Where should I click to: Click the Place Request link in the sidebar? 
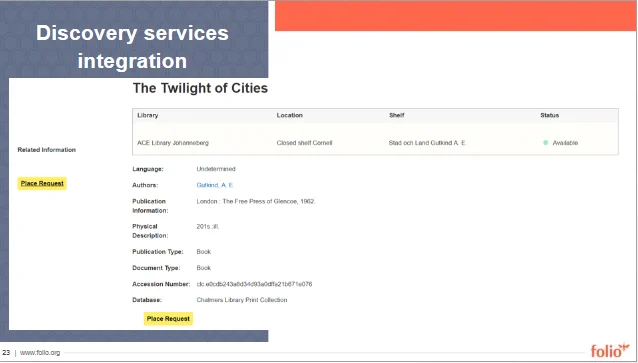click(x=42, y=184)
